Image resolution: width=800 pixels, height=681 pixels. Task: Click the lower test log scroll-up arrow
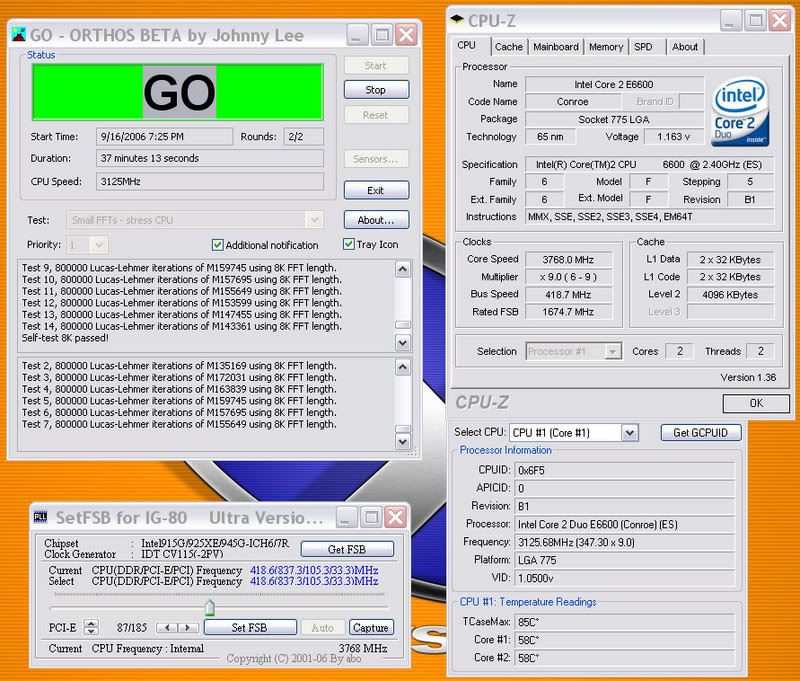pos(403,367)
